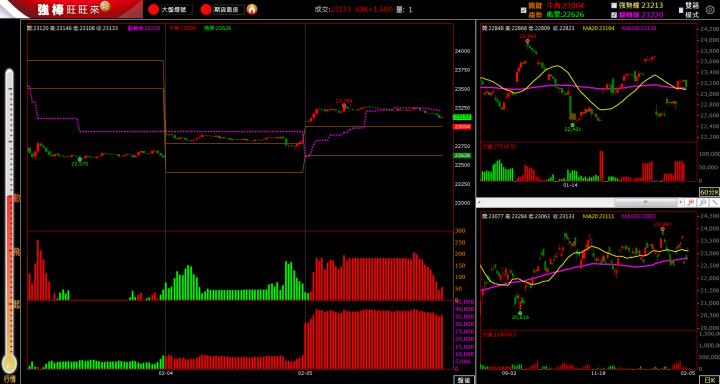This screenshot has height=384, width=720.
Task: Click the red circle beside the futures indicator
Action: [x=206, y=9]
